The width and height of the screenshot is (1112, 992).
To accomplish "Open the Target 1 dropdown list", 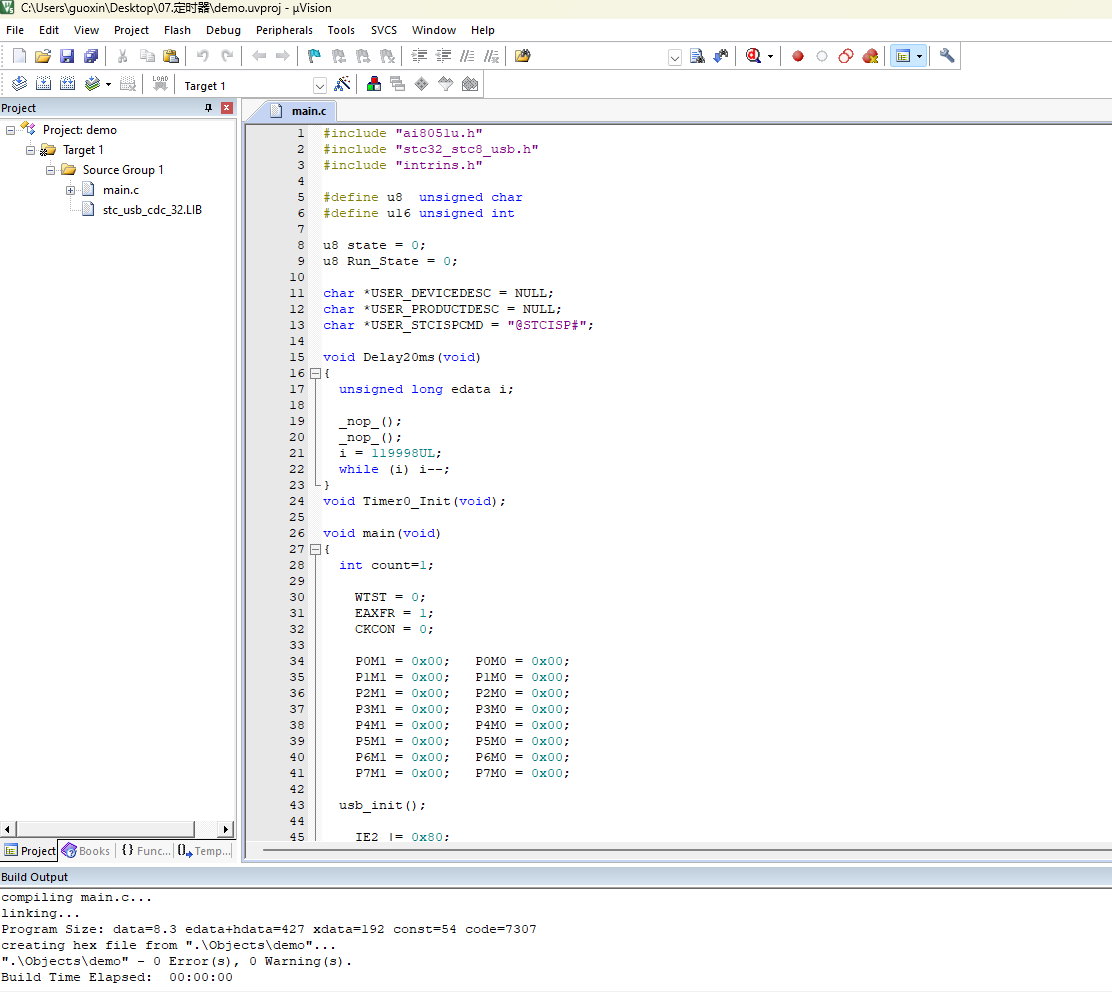I will coord(320,86).
